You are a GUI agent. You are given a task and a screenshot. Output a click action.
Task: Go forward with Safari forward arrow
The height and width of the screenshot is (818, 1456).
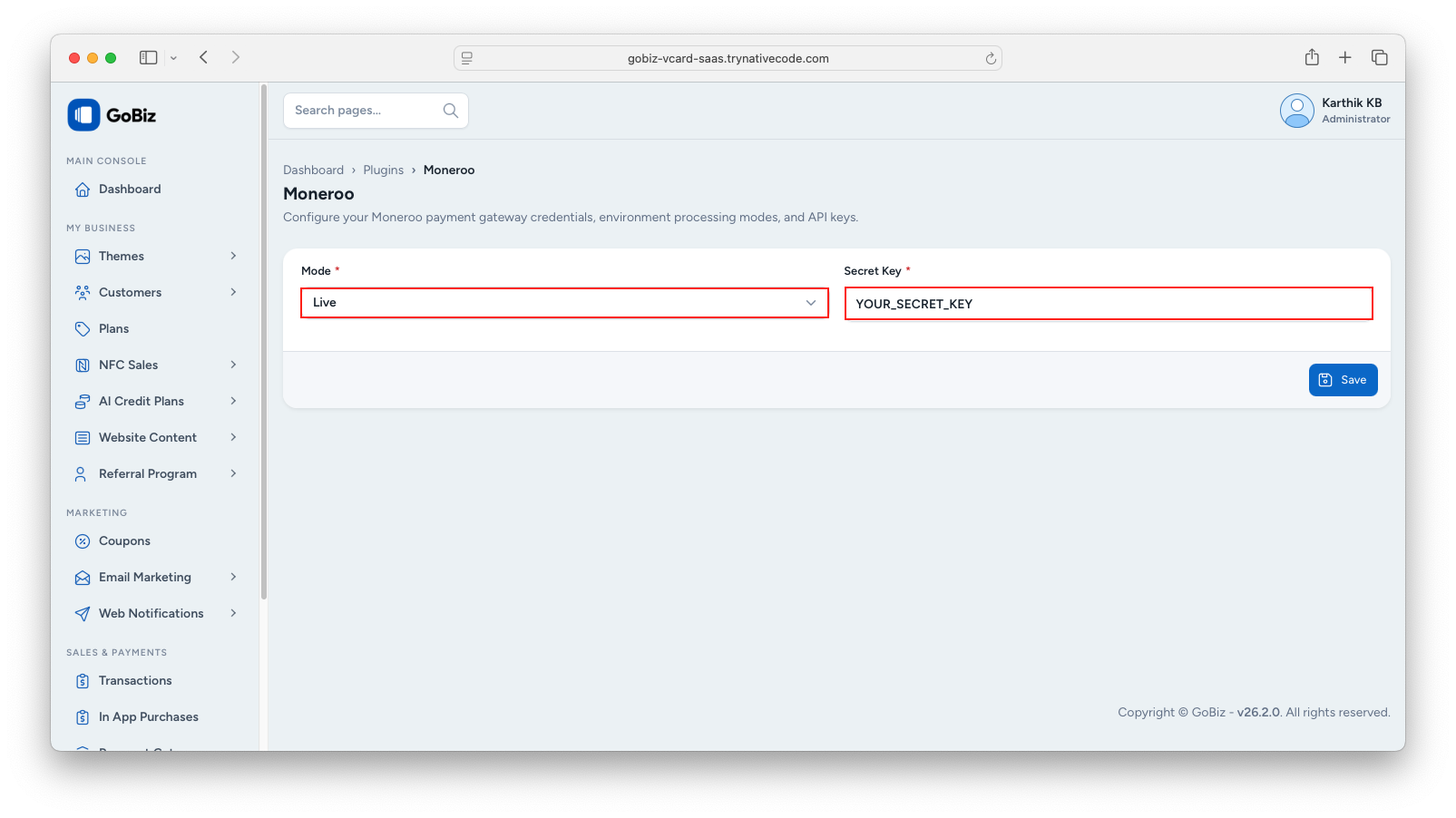click(x=236, y=57)
